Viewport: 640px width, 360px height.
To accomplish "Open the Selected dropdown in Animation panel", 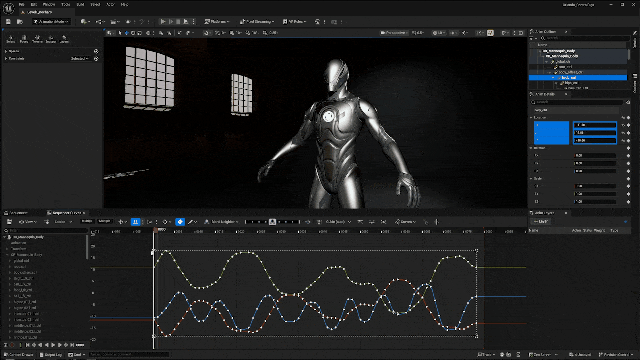I will tap(80, 59).
